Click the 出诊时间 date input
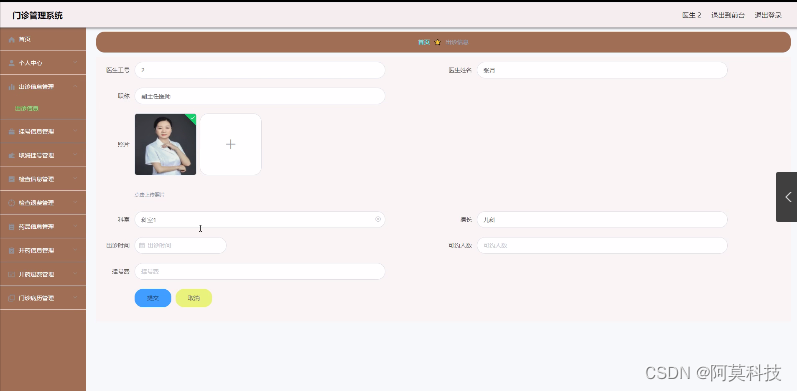Screen dimensions: 797x391 tap(180, 246)
